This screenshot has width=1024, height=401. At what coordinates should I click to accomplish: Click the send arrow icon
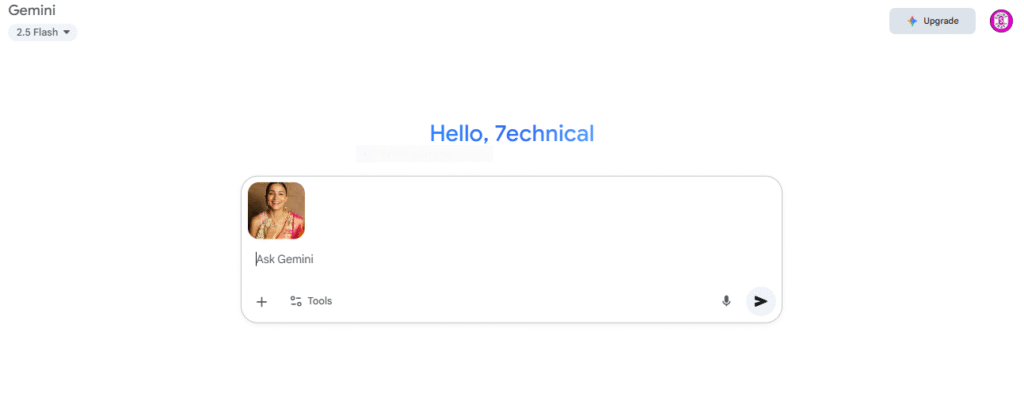coord(761,301)
